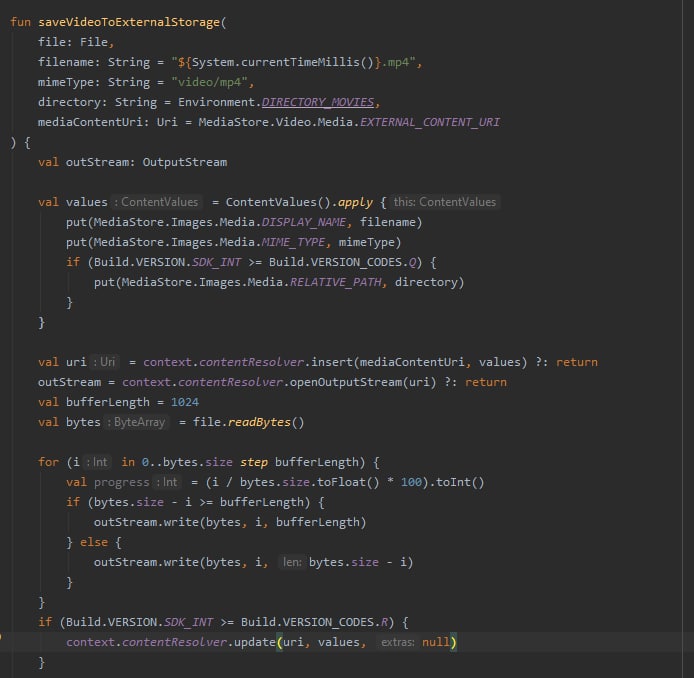Click the 'return' on the uri line

pos(577,362)
